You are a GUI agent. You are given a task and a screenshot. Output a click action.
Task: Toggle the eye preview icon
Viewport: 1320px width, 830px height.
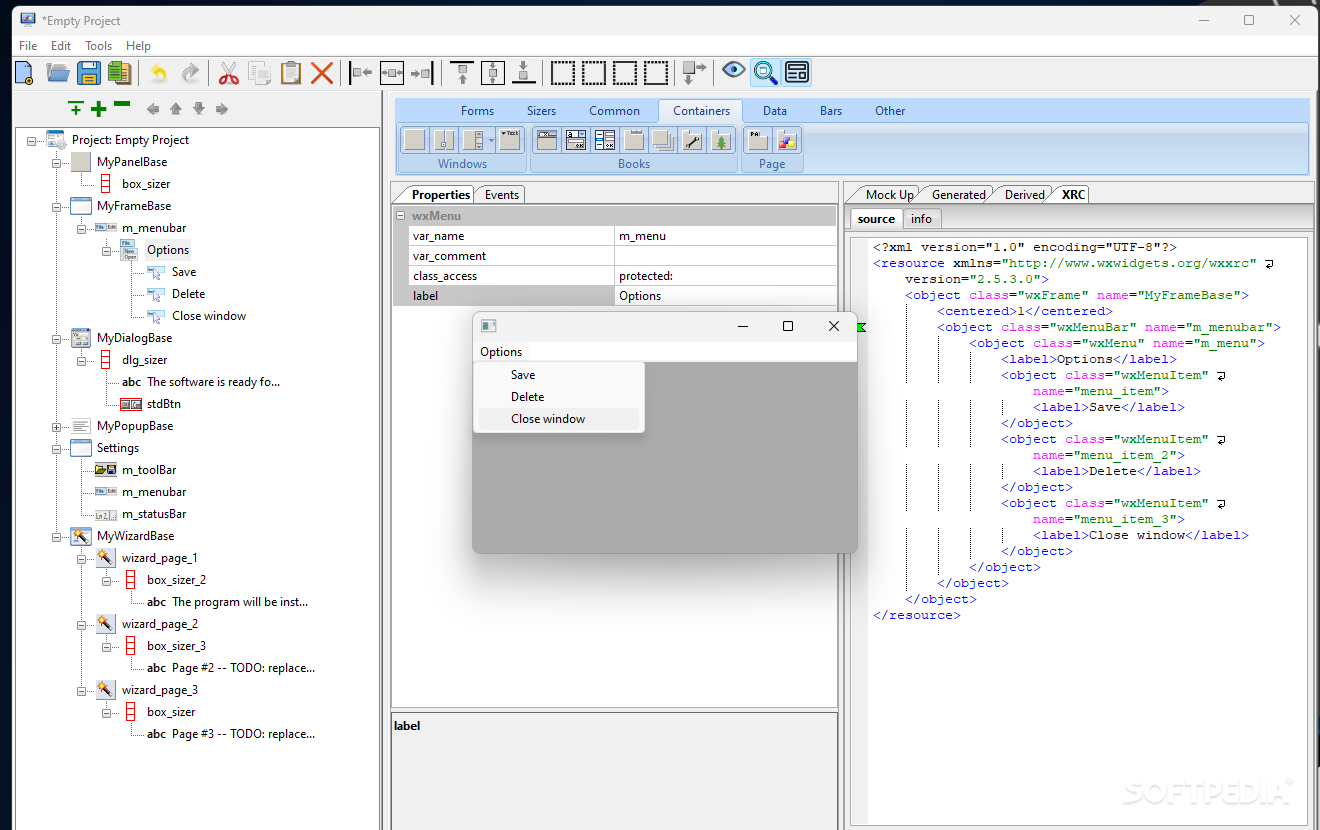coord(734,72)
